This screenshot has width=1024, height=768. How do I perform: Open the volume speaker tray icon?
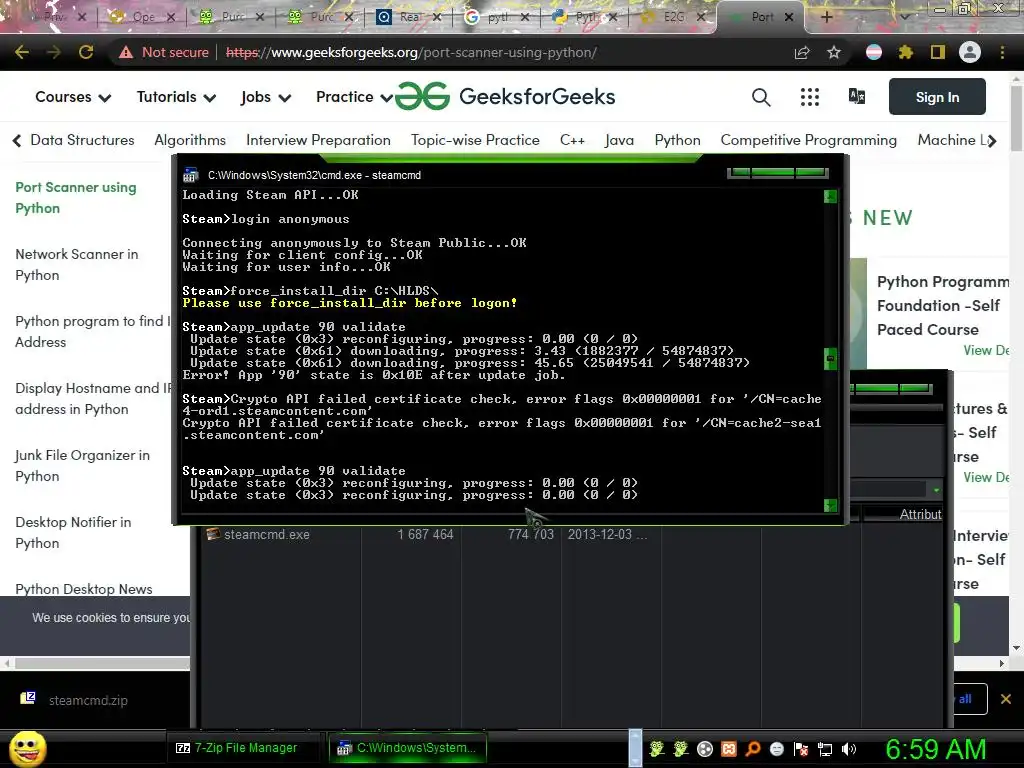[849, 749]
